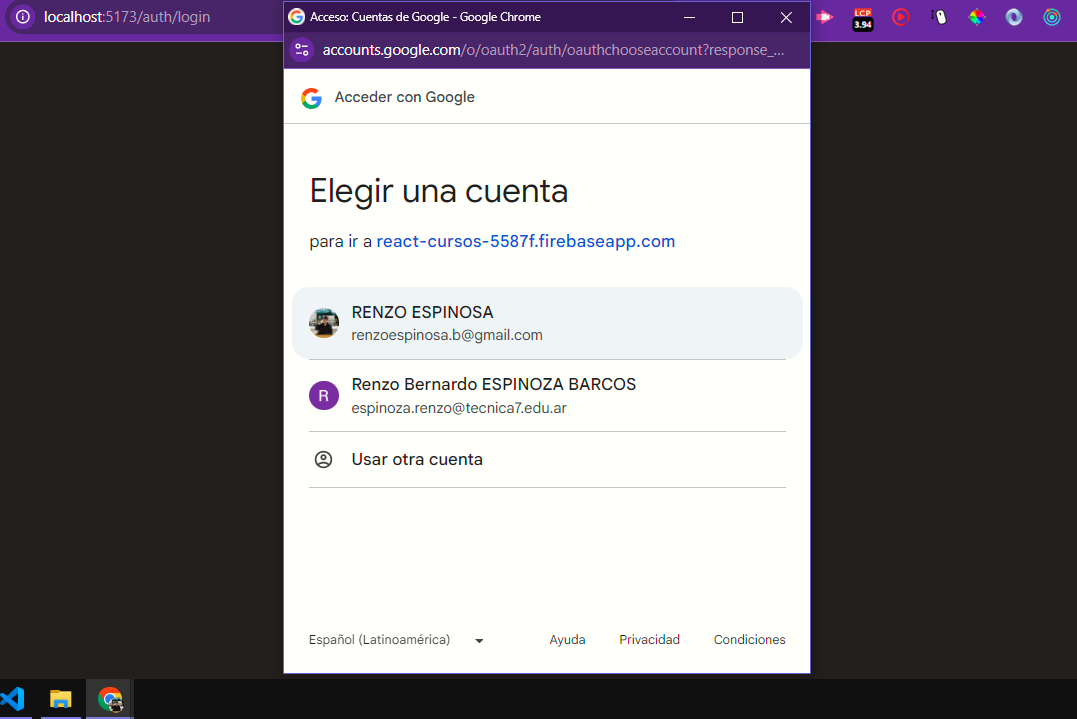
Task: Click the Google G logo in header
Action: (x=311, y=98)
